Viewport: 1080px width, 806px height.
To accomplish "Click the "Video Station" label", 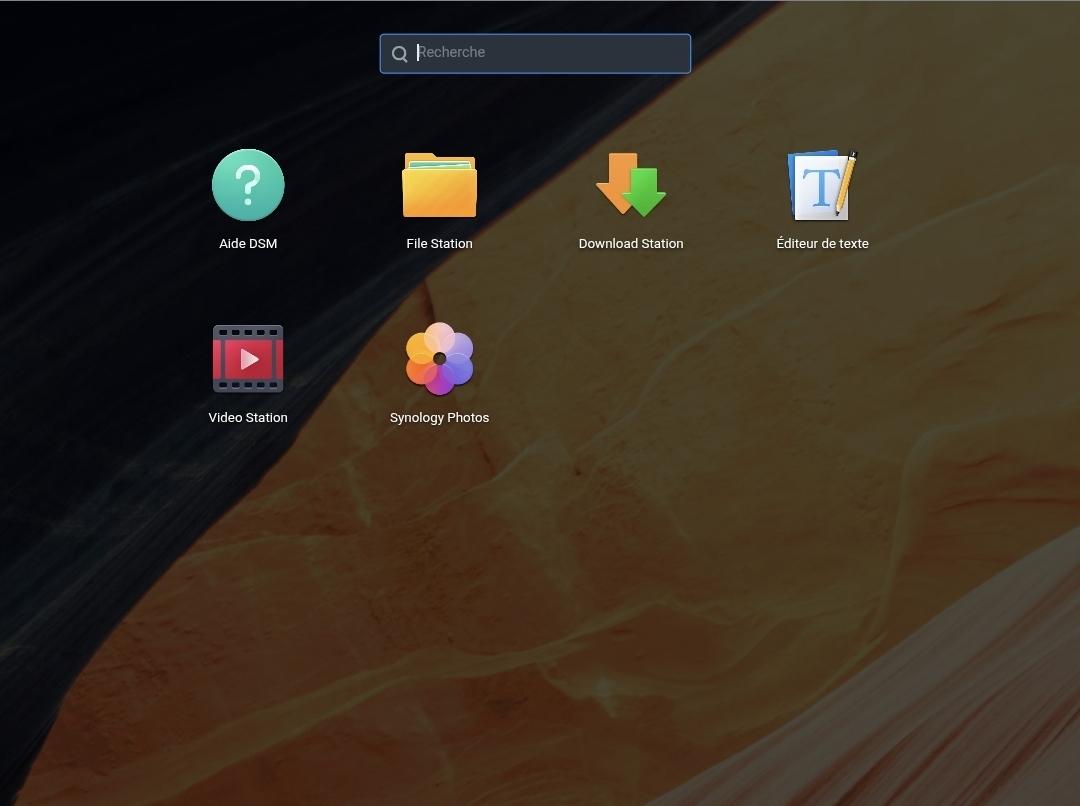I will pyautogui.click(x=248, y=417).
